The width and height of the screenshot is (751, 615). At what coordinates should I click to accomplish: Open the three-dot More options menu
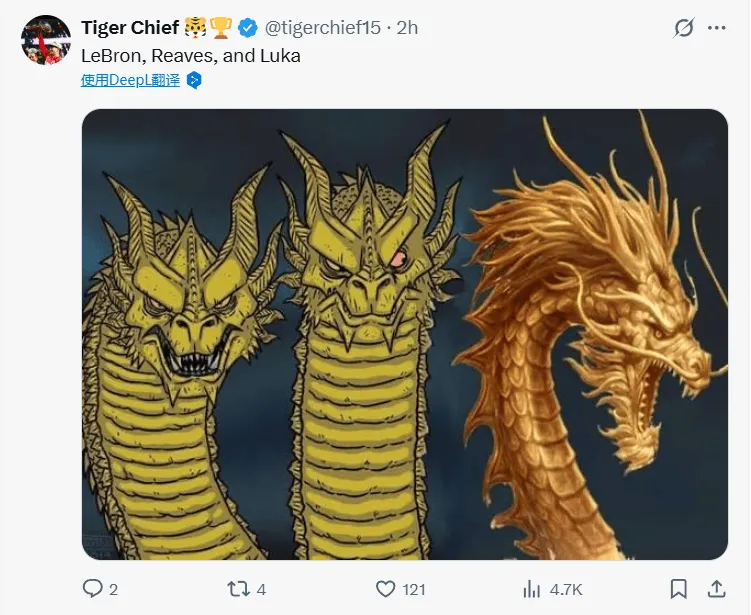(717, 28)
